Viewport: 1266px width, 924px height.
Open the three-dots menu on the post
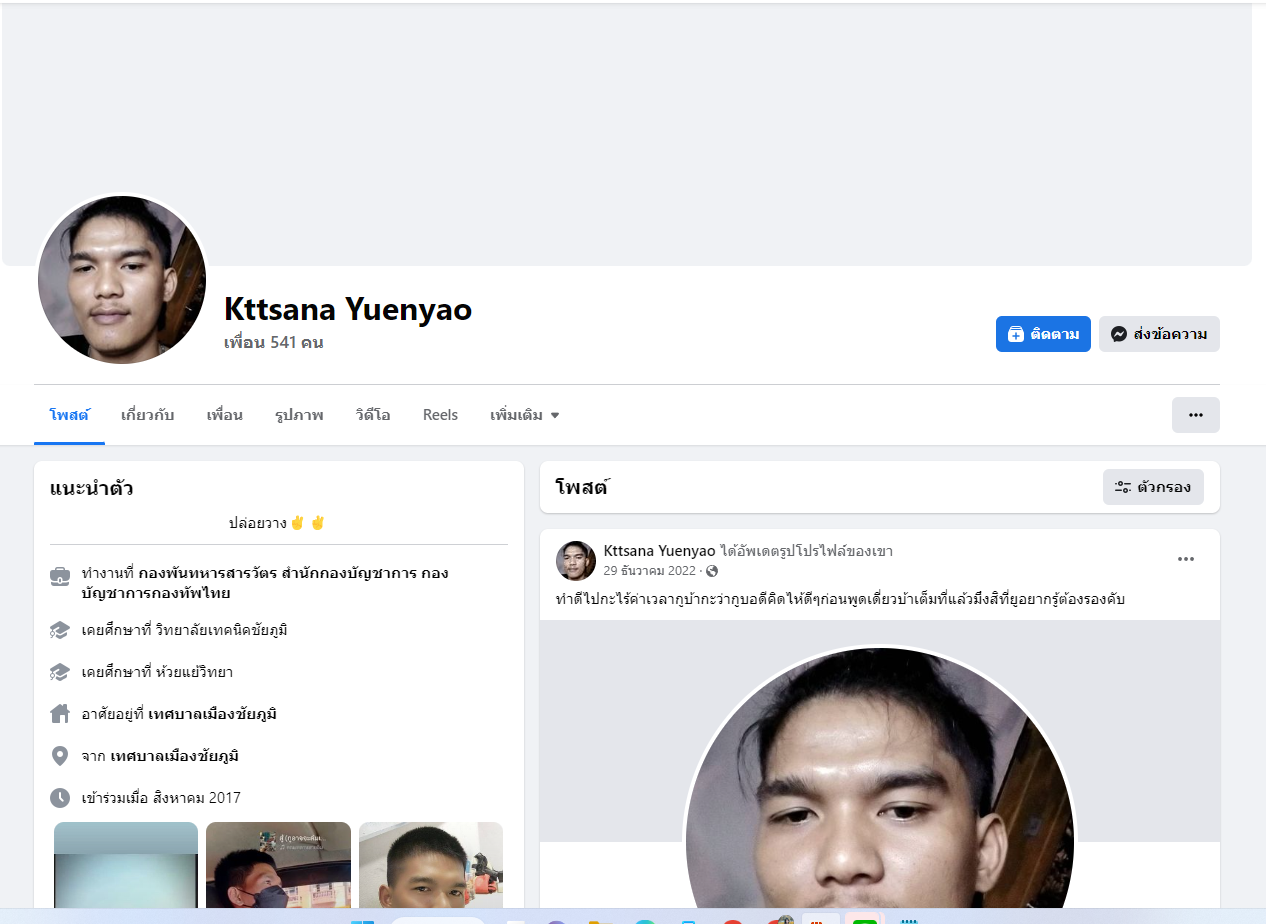click(x=1186, y=559)
